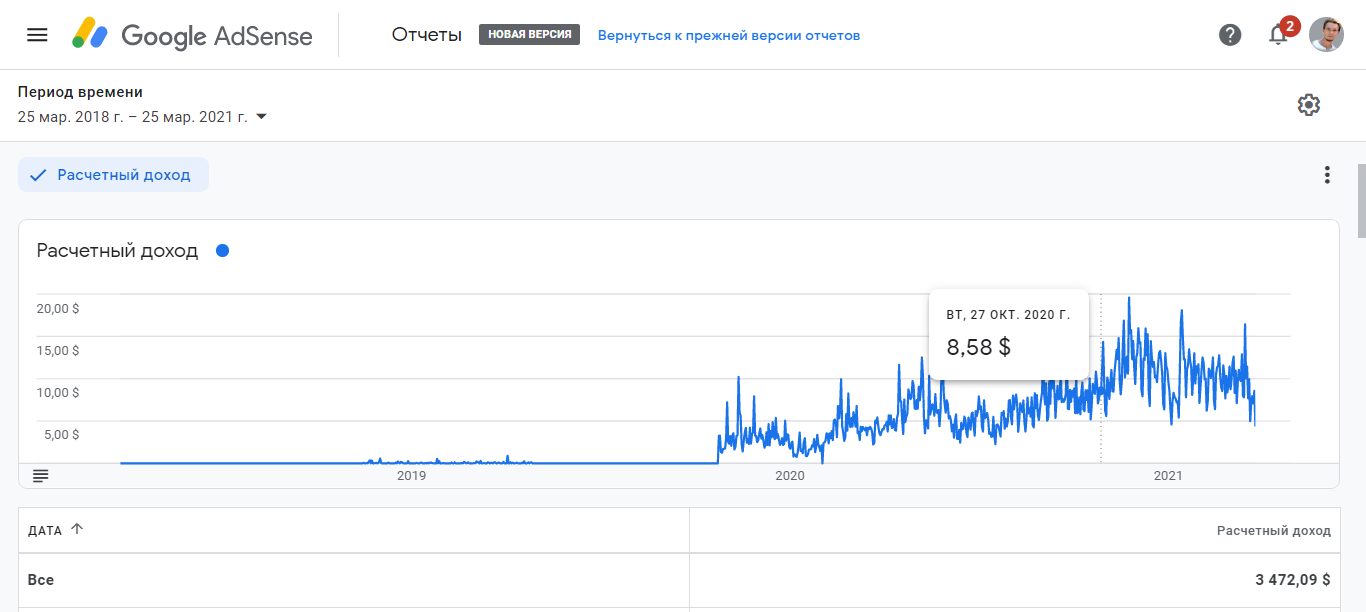The width and height of the screenshot is (1366, 612).
Task: Click the Google AdSense logo
Action: [x=193, y=36]
